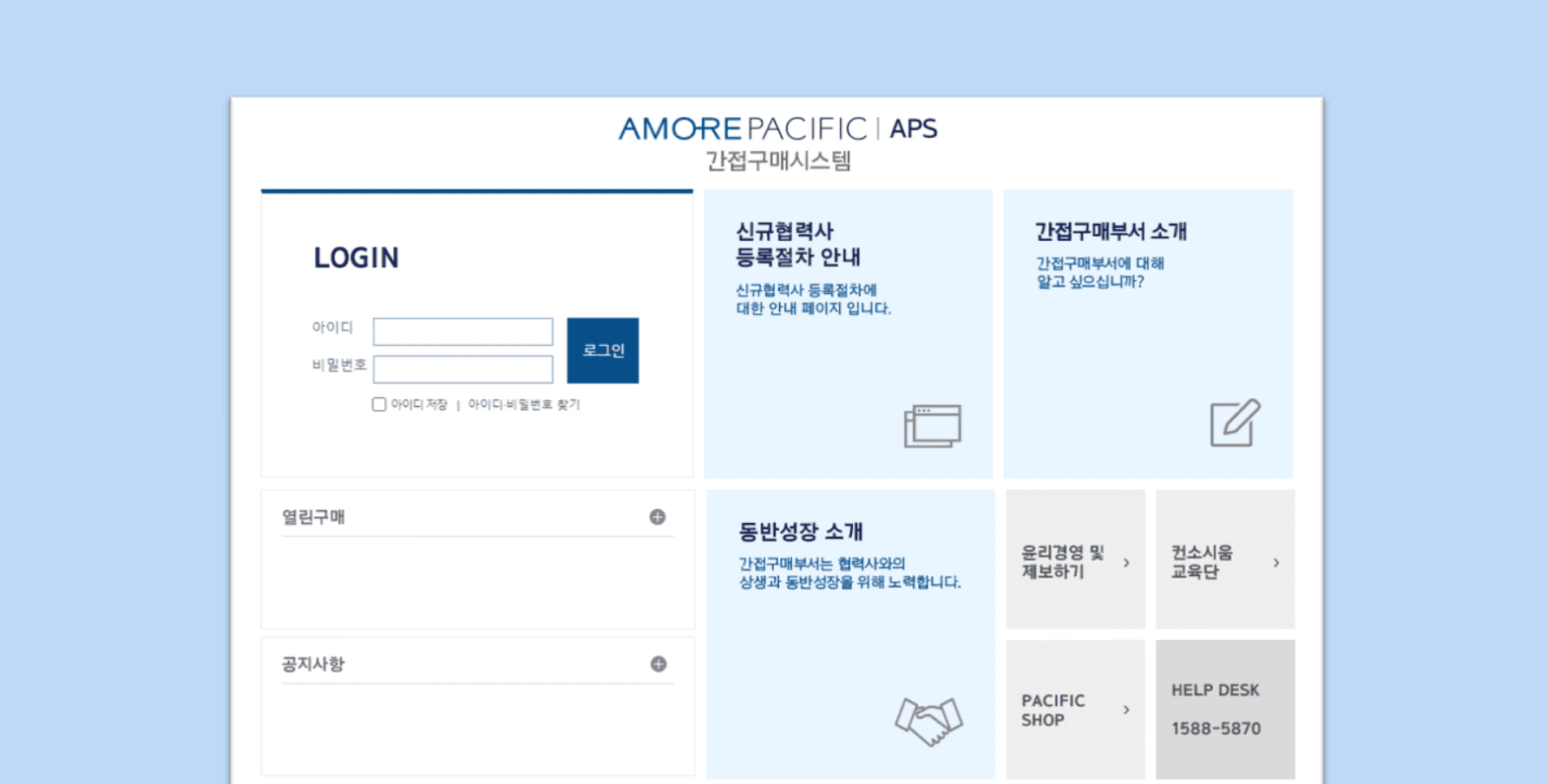Open 아이디·비밀번호 찾기 link

tap(524, 404)
